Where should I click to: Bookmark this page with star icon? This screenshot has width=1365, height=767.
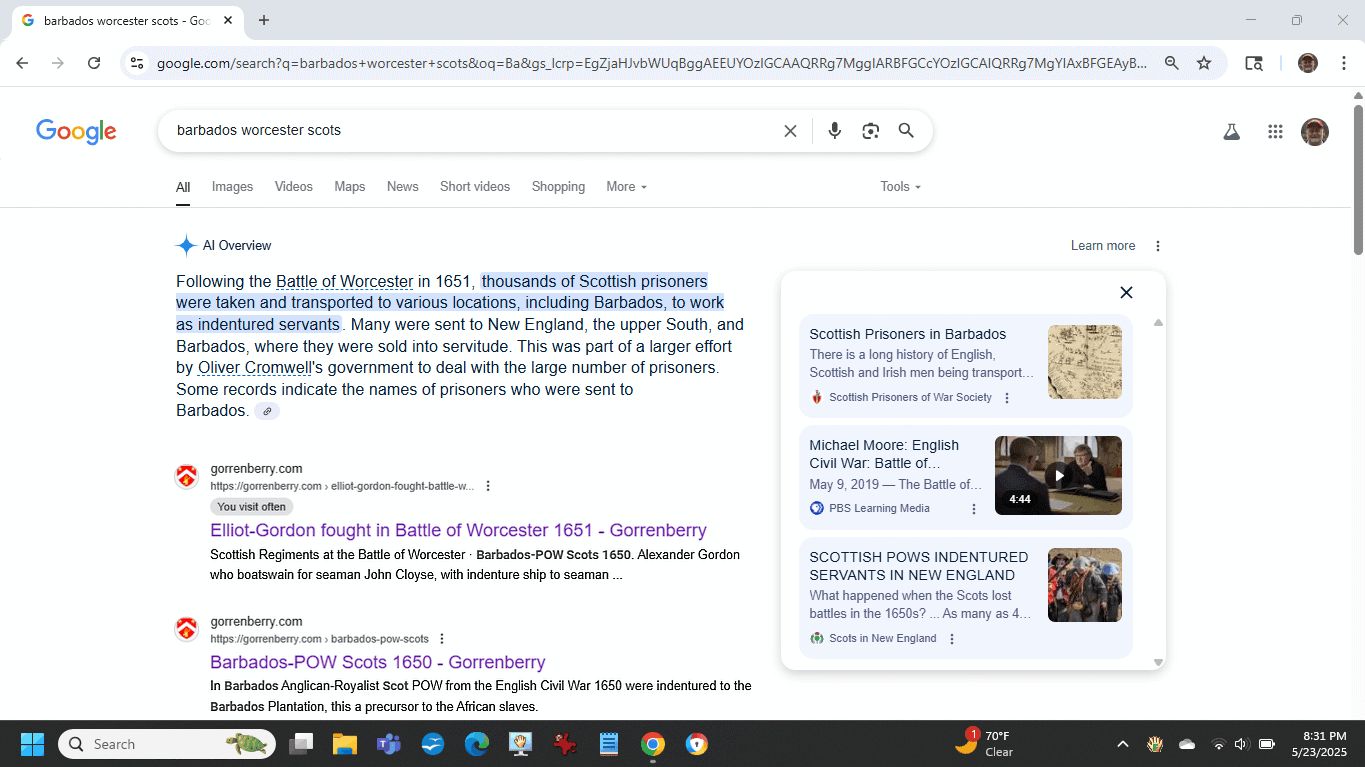[x=1204, y=63]
